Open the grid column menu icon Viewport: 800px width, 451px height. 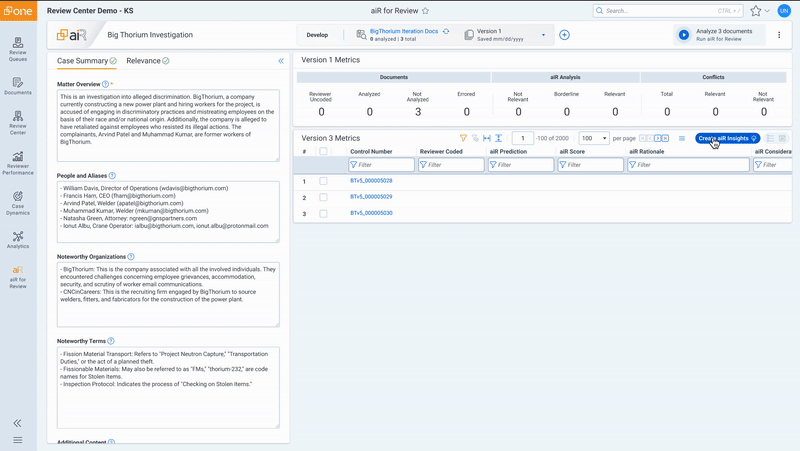pyautogui.click(x=682, y=138)
